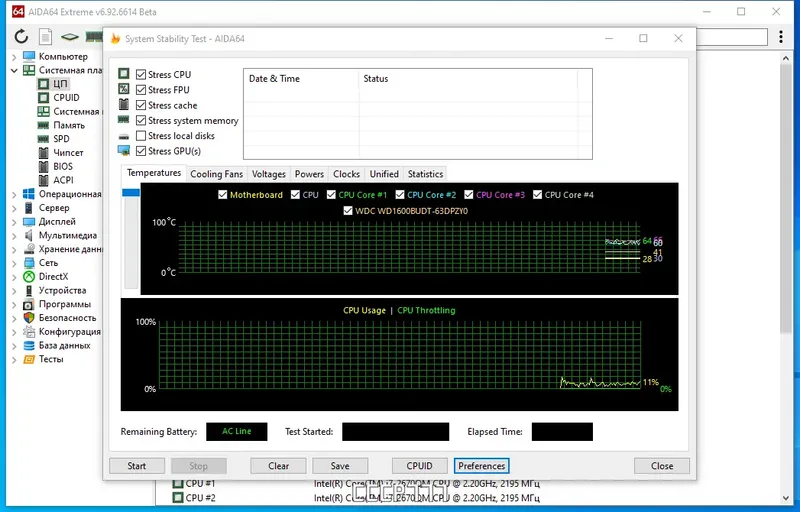Open the three-dot menu icon
This screenshot has height=512, width=800.
tap(781, 37)
